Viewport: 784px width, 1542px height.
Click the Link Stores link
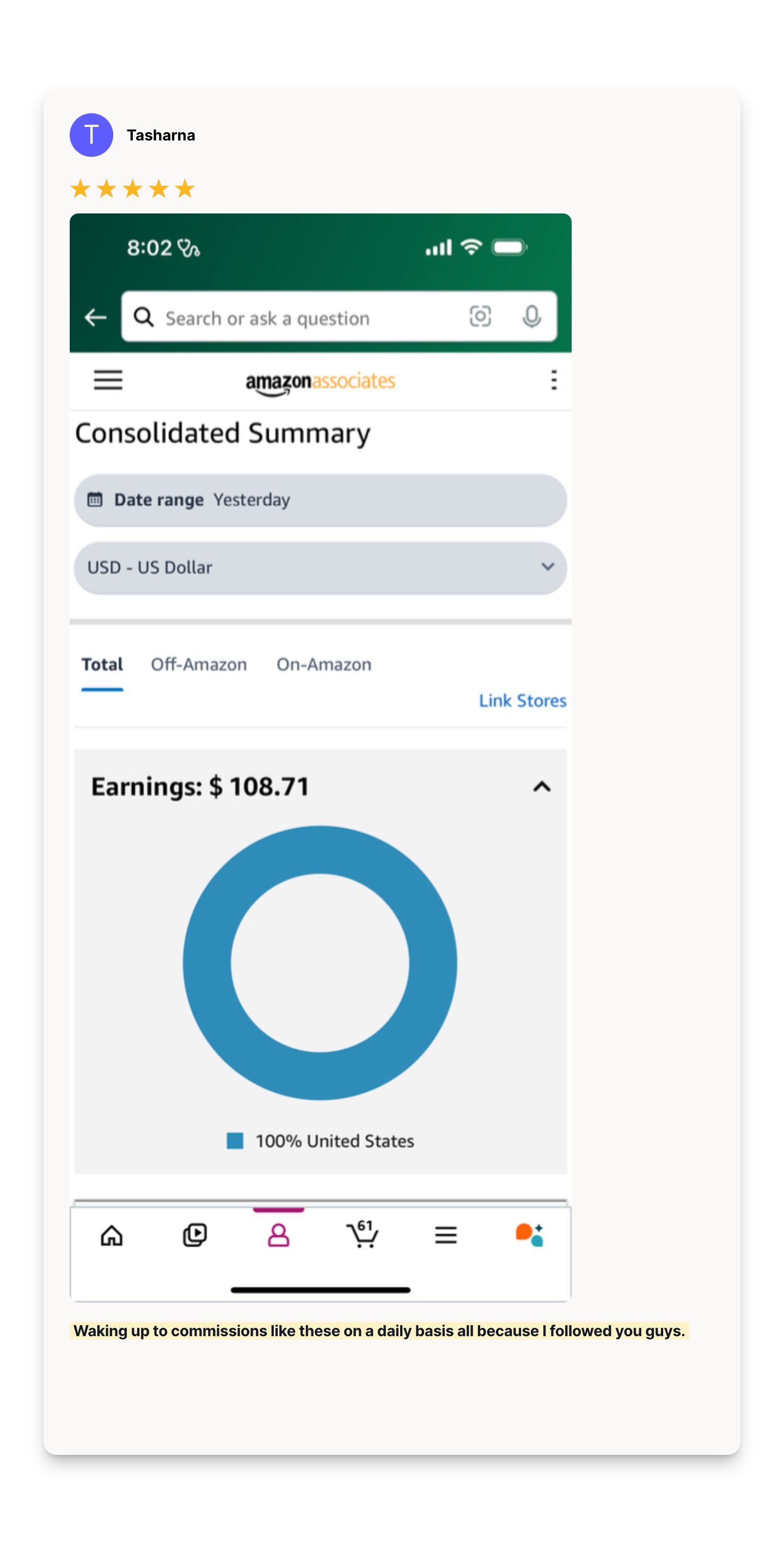coord(523,700)
